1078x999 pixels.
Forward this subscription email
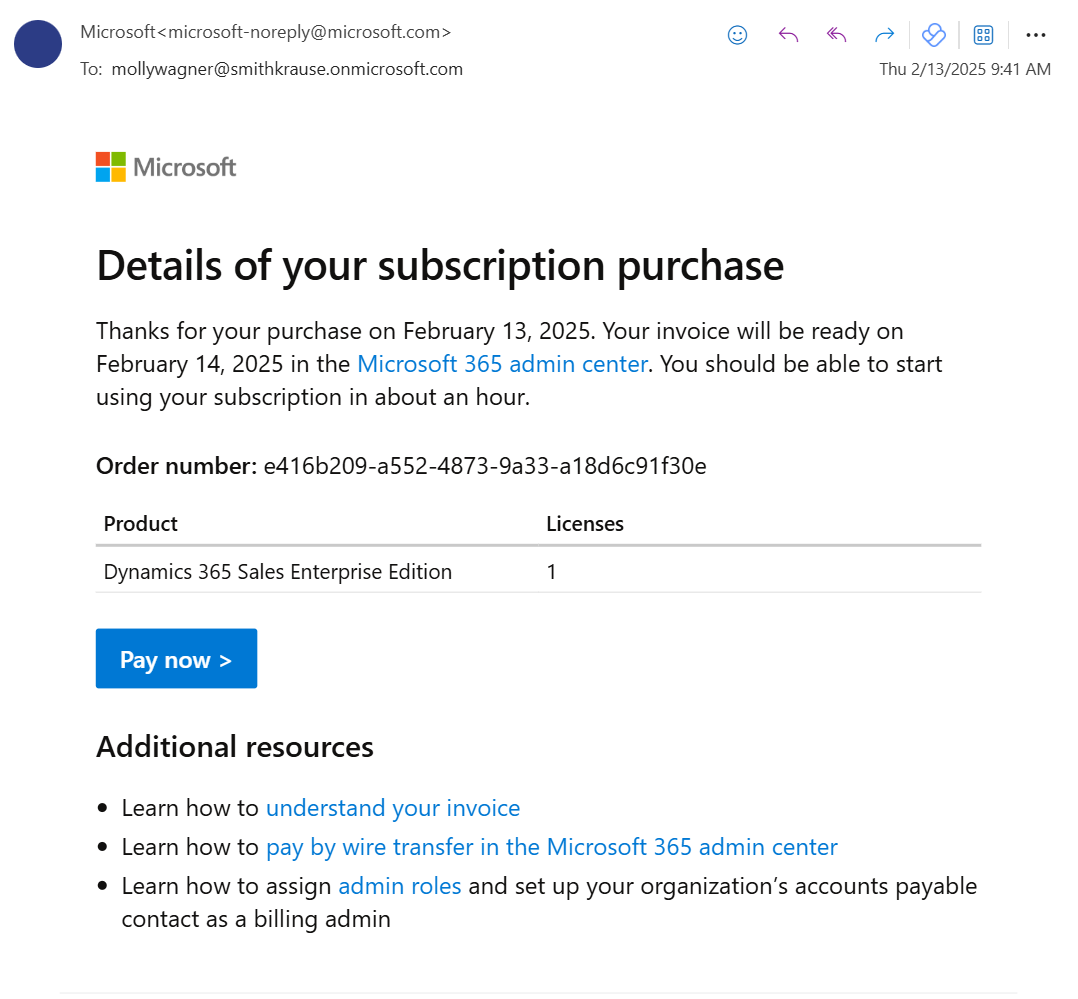coord(884,35)
